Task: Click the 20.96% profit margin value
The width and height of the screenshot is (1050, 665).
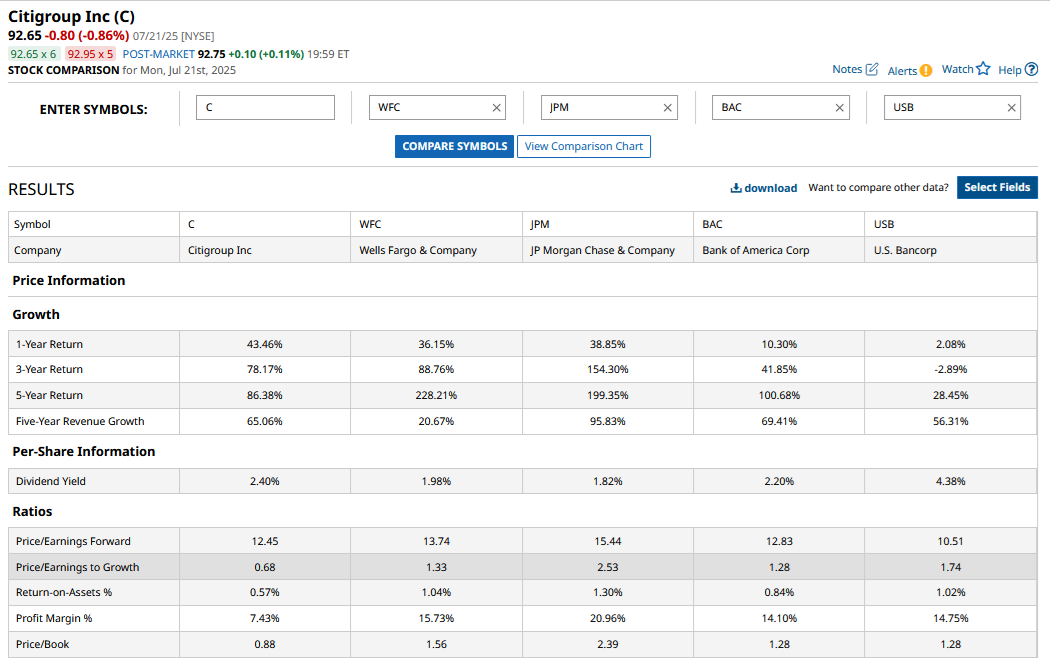Action: pos(607,618)
